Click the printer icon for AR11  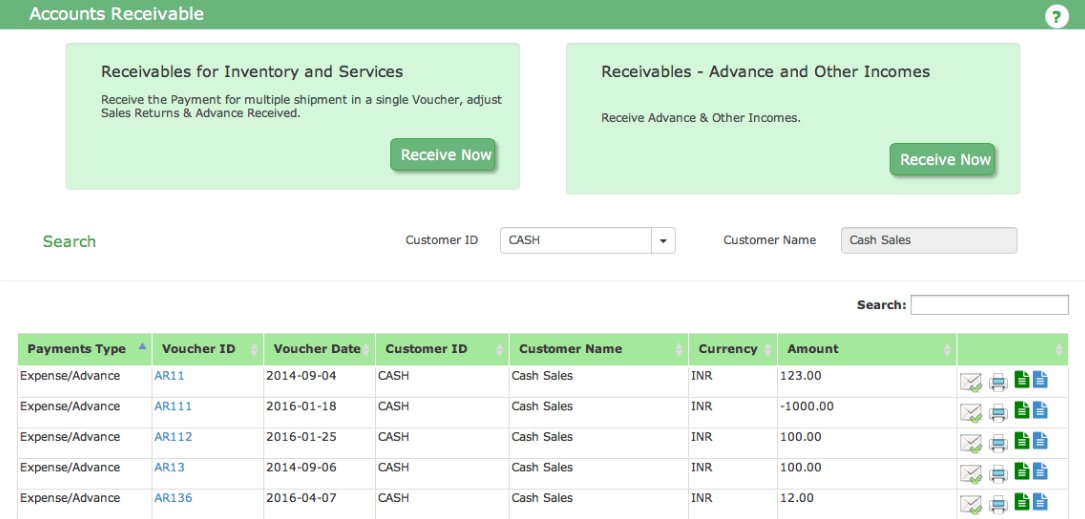pyautogui.click(x=998, y=382)
